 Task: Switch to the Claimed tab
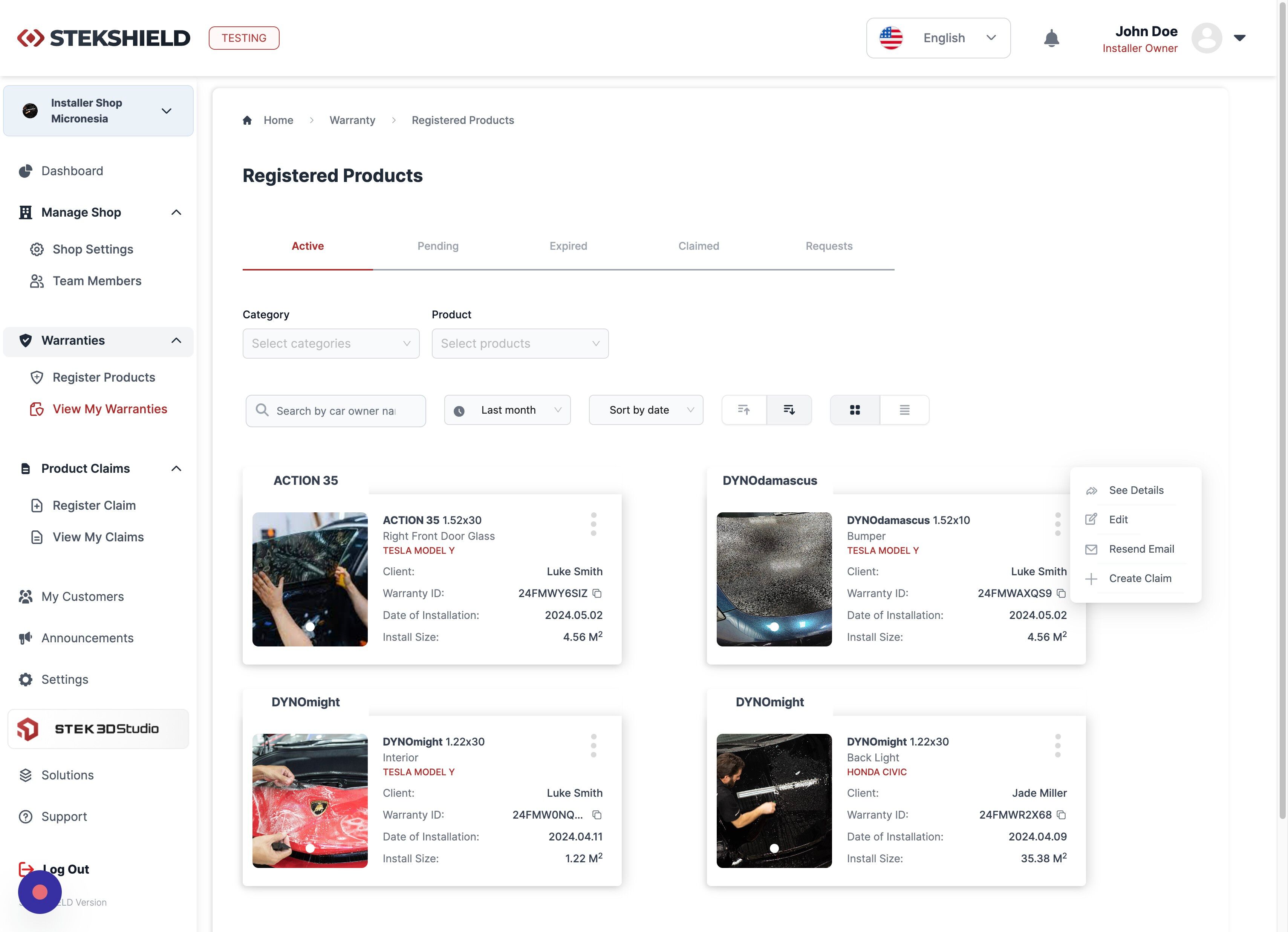click(699, 246)
